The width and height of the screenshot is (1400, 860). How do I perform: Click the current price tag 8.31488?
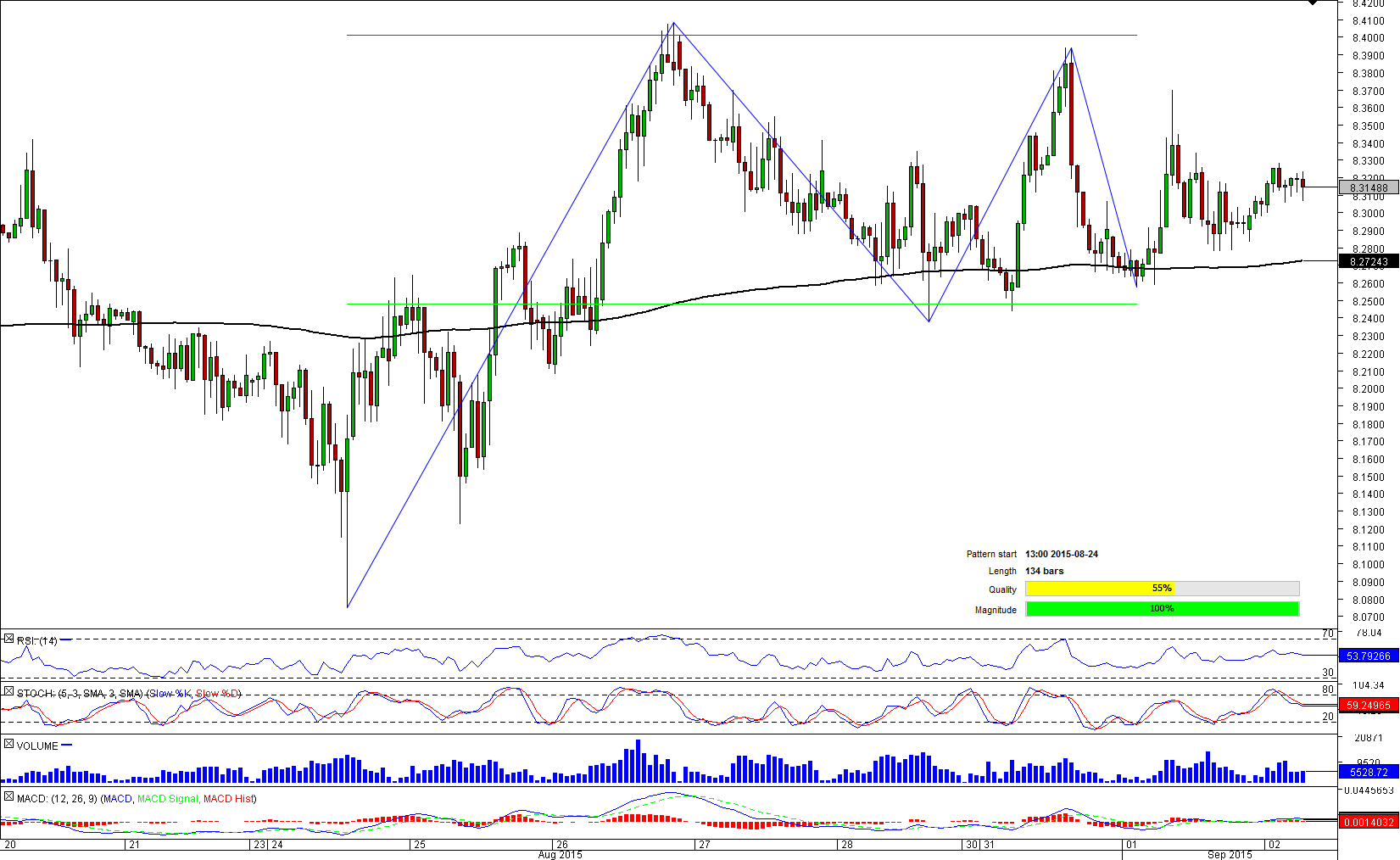click(1368, 188)
